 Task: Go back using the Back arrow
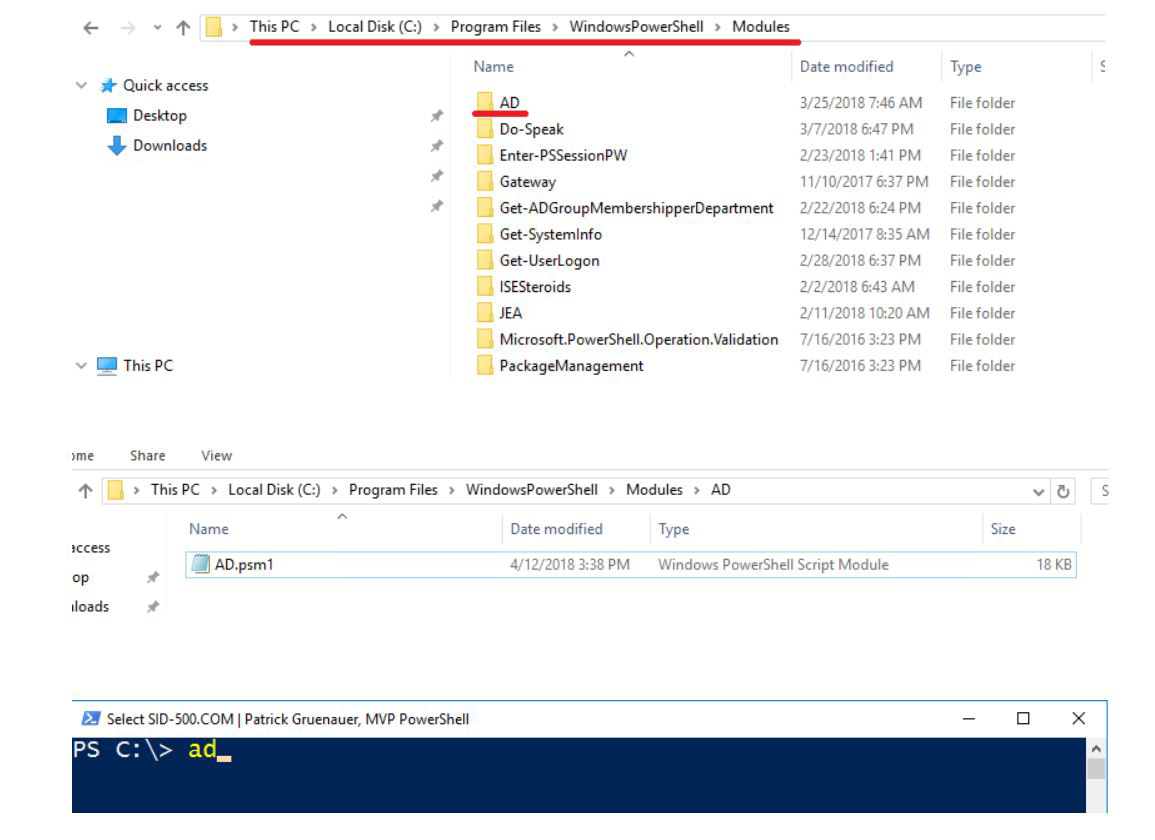point(91,28)
